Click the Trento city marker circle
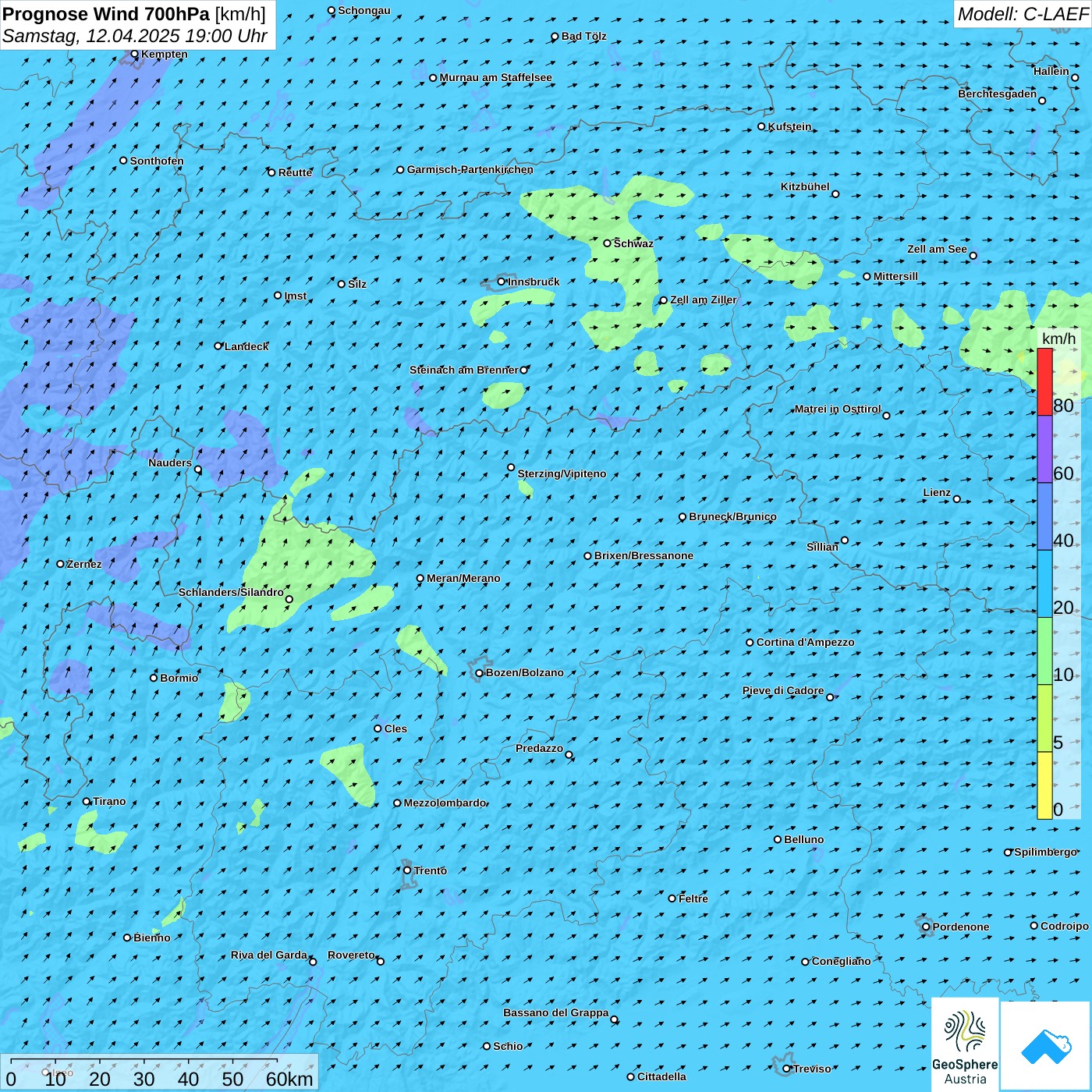This screenshot has height=1092, width=1092. point(407,870)
